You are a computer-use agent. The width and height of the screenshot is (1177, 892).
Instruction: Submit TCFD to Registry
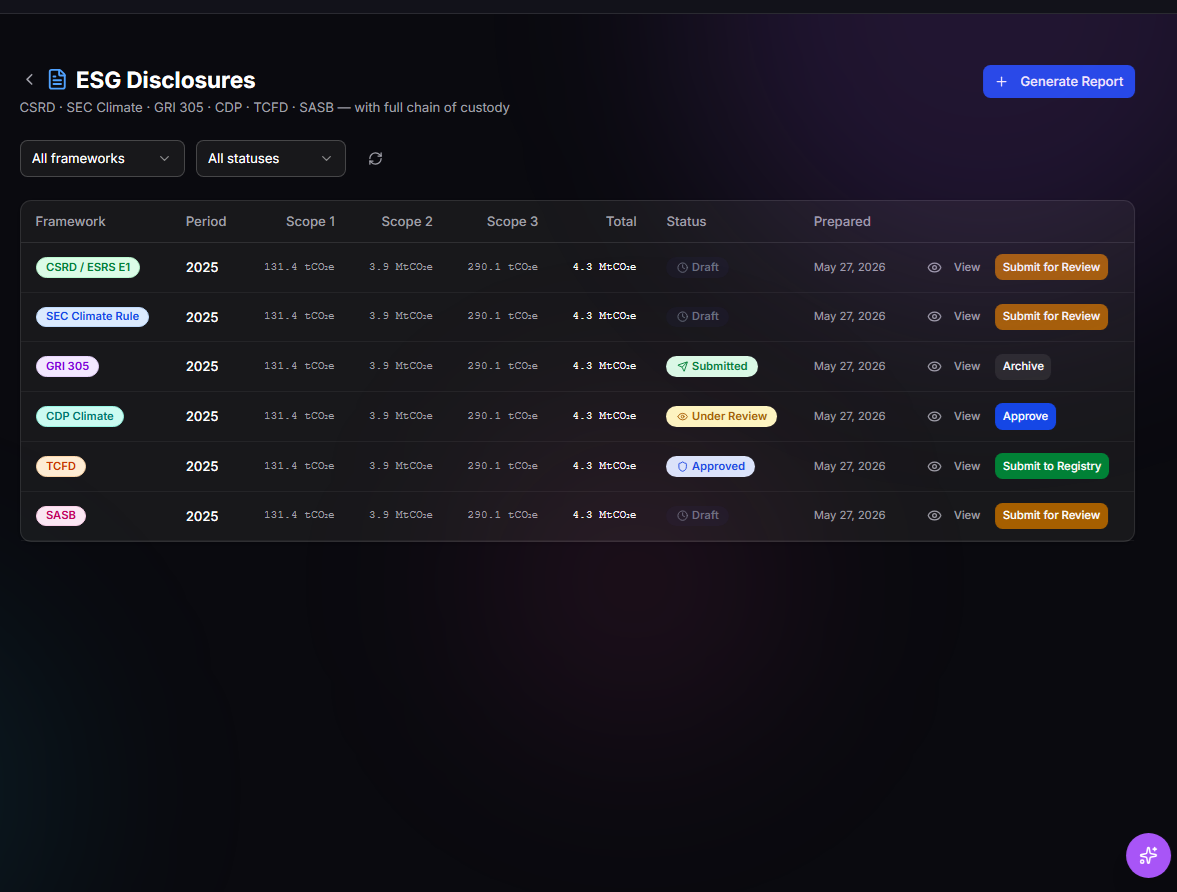[x=1052, y=466]
